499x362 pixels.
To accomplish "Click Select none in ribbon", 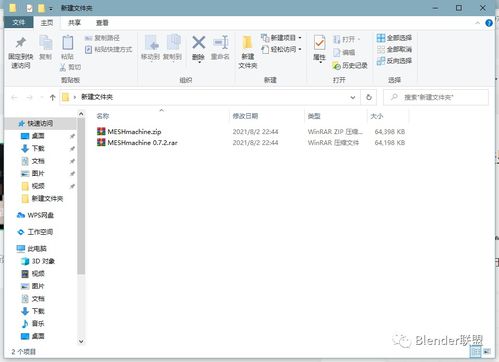I will tap(394, 49).
